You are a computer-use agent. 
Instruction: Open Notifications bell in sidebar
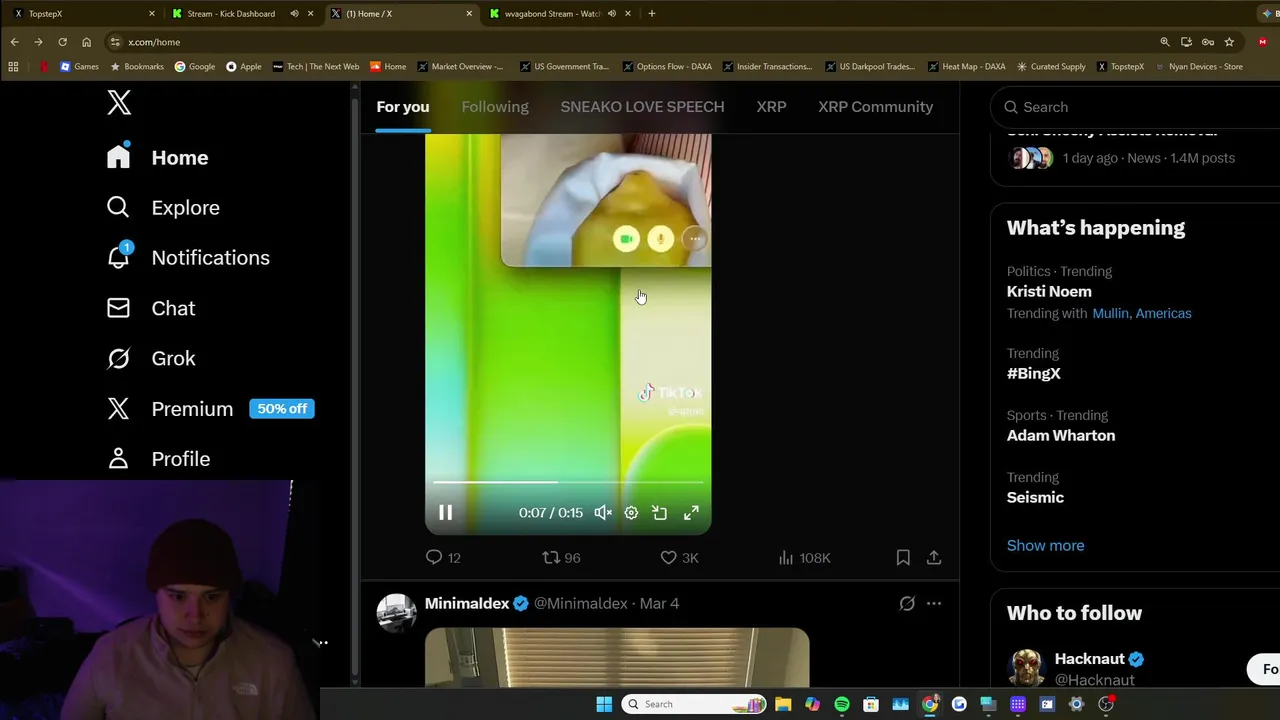(188, 257)
